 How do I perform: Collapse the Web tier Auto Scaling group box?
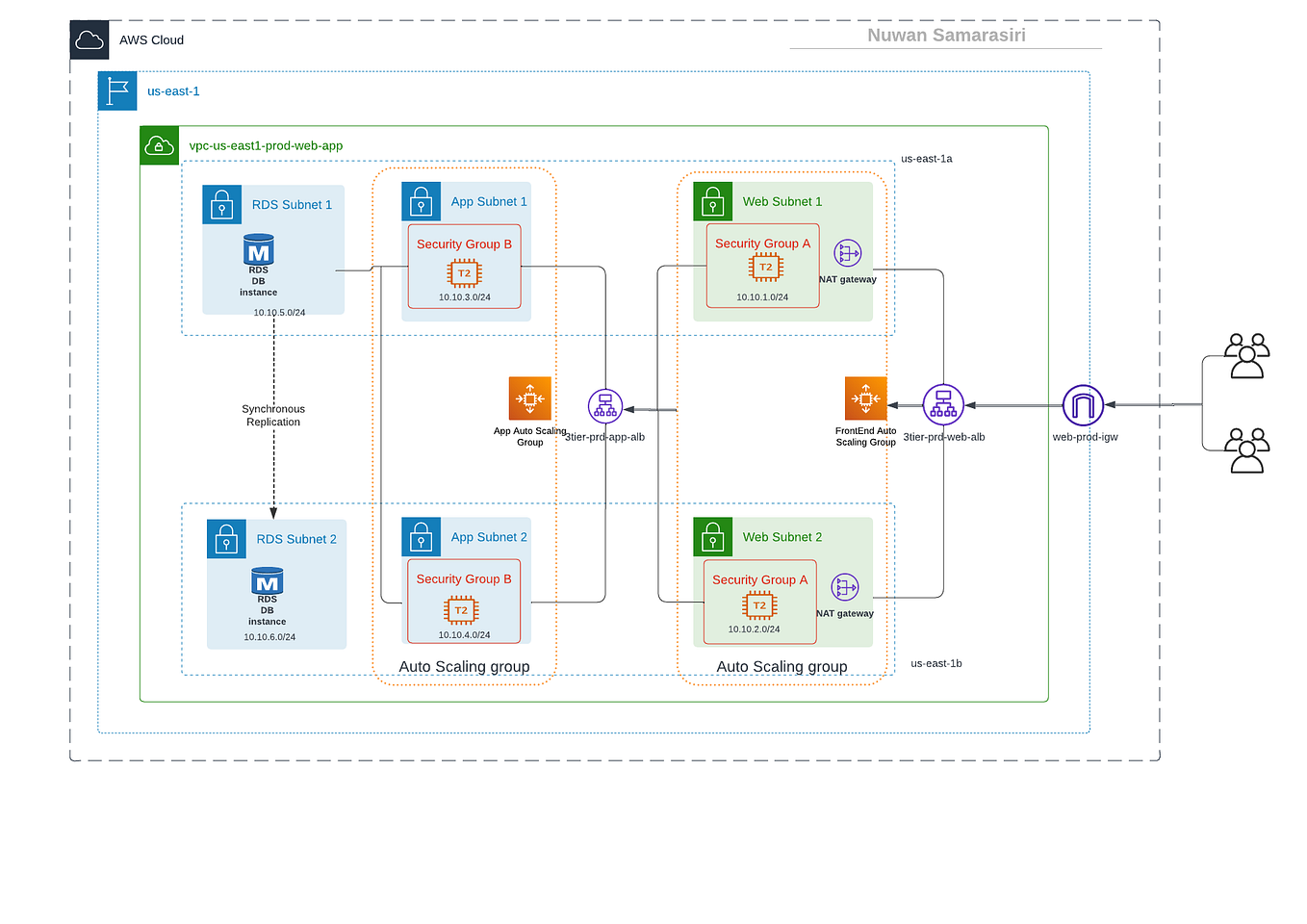click(x=782, y=666)
